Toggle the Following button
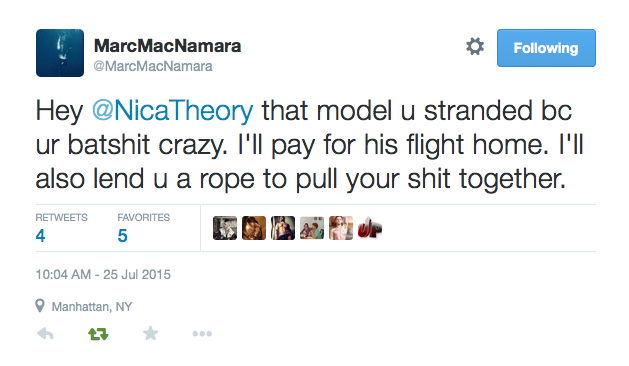Viewport: 629px width, 366px height. point(546,48)
